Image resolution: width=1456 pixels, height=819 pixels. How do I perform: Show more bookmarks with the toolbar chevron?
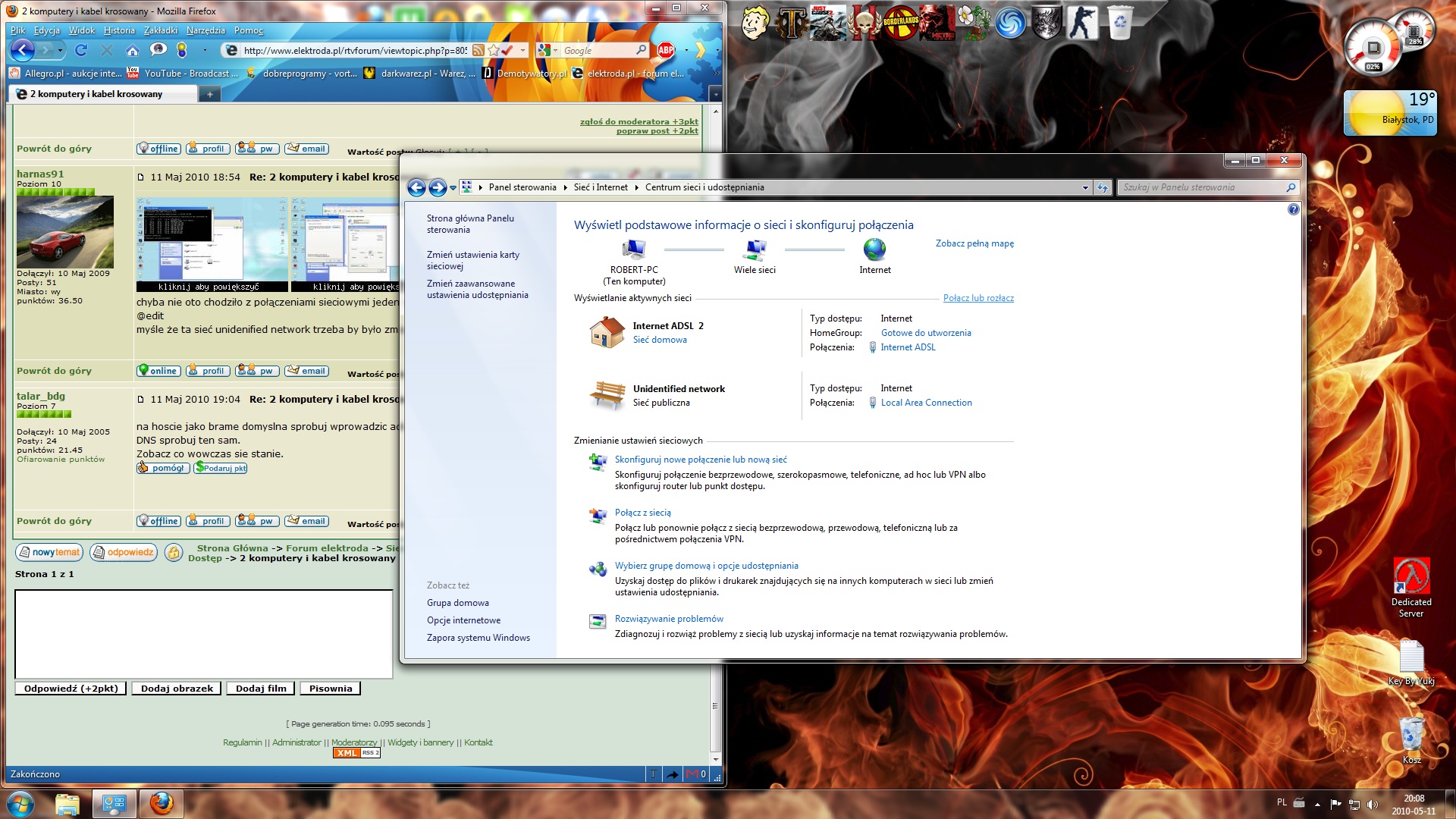point(716,74)
